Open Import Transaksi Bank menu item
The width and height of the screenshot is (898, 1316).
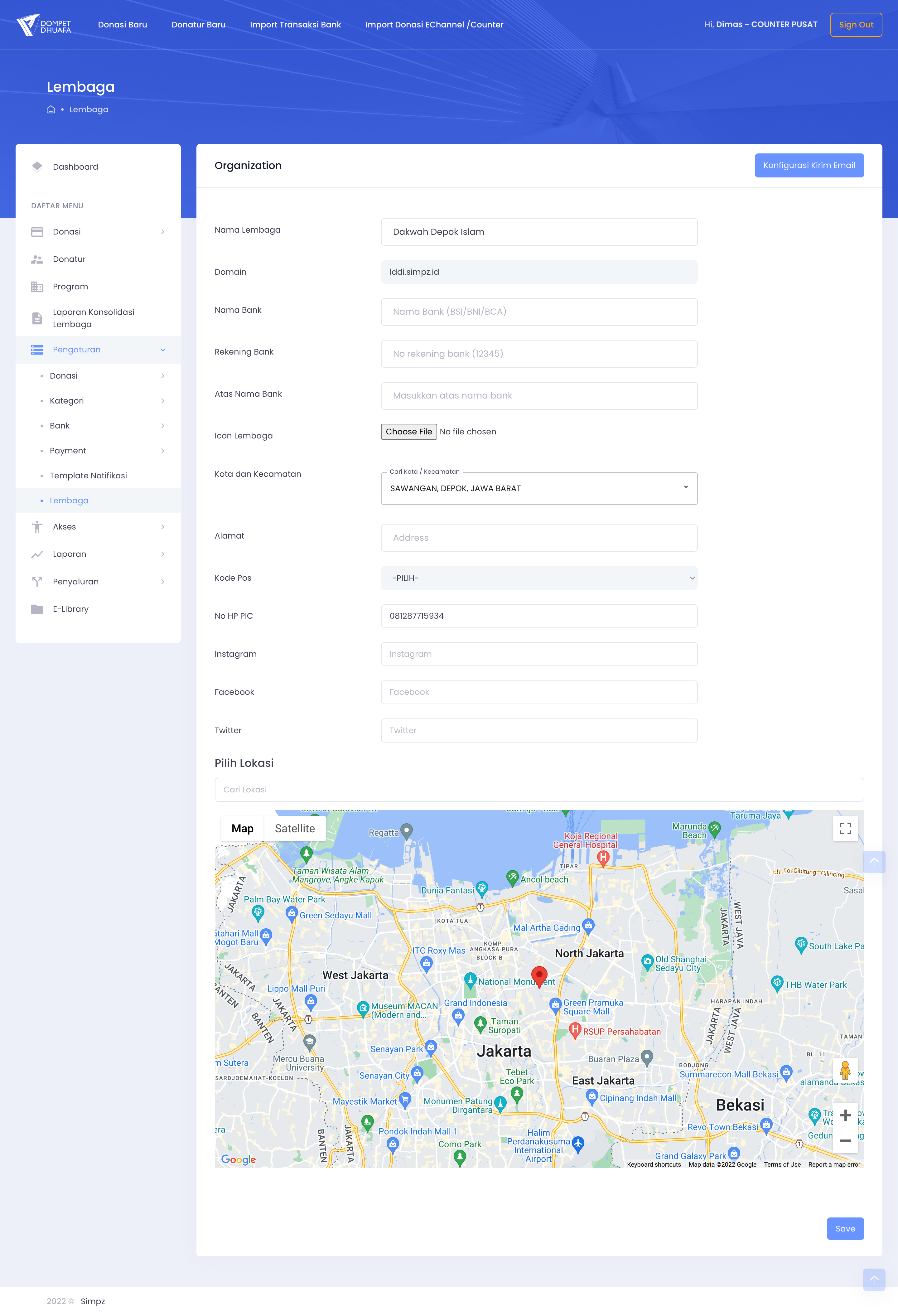tap(295, 24)
